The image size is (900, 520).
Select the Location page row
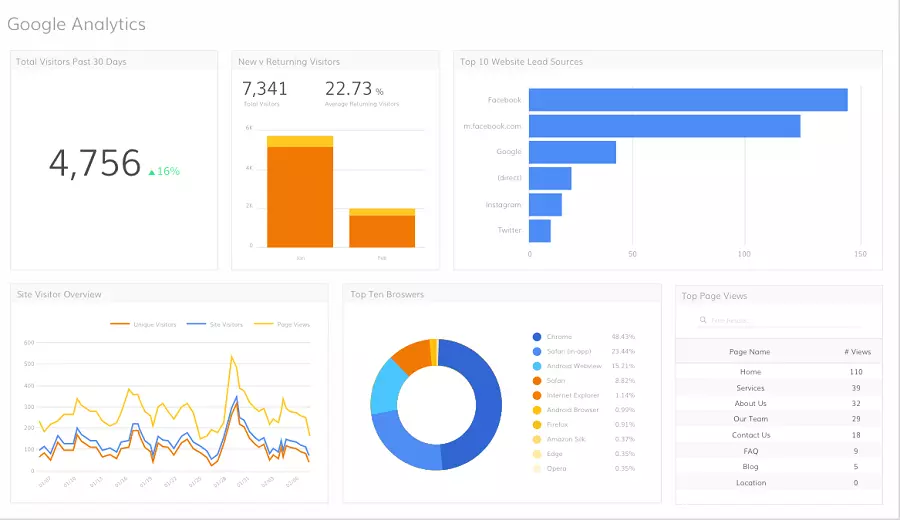tap(779, 483)
